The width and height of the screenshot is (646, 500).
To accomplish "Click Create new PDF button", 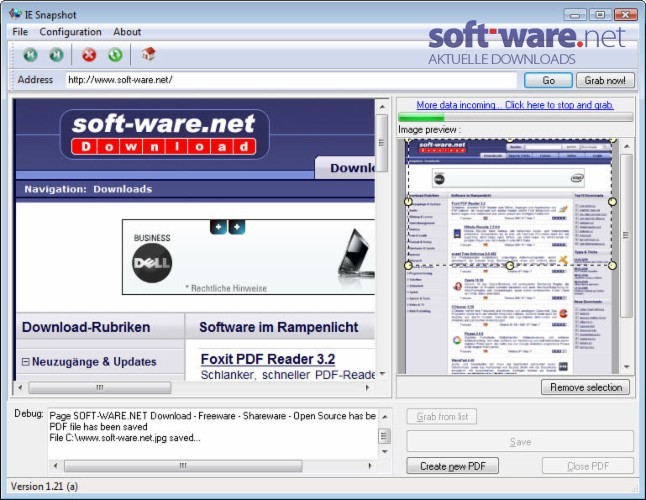I will click(452, 466).
